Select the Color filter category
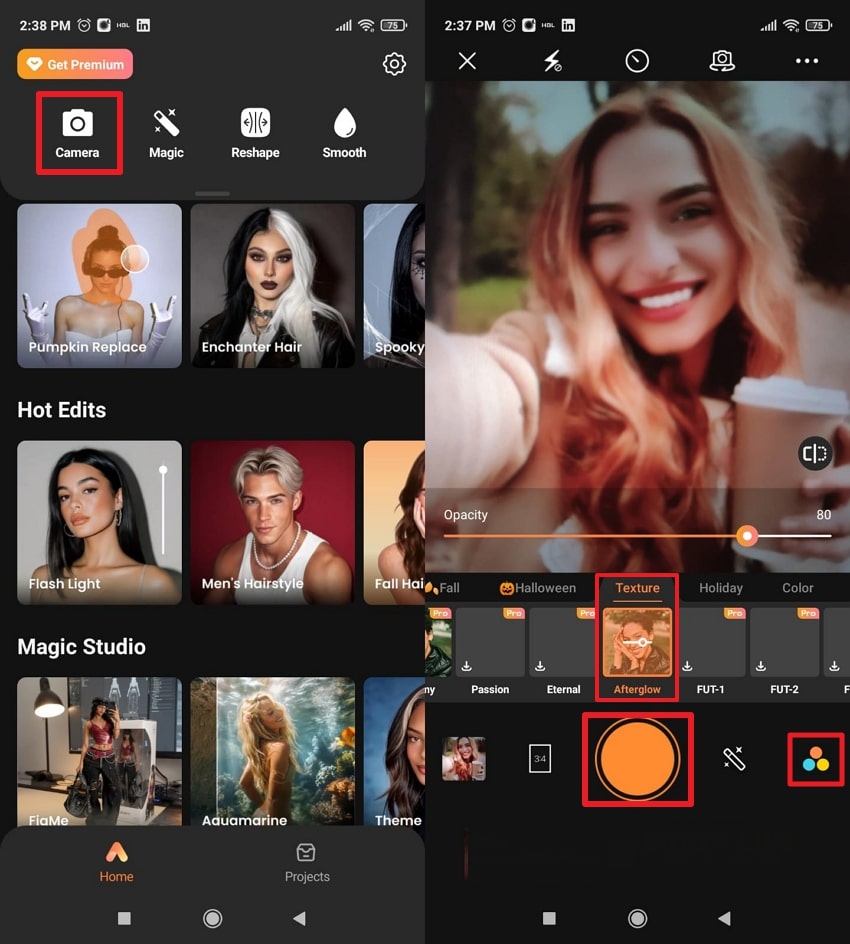The height and width of the screenshot is (944, 850). click(x=798, y=588)
